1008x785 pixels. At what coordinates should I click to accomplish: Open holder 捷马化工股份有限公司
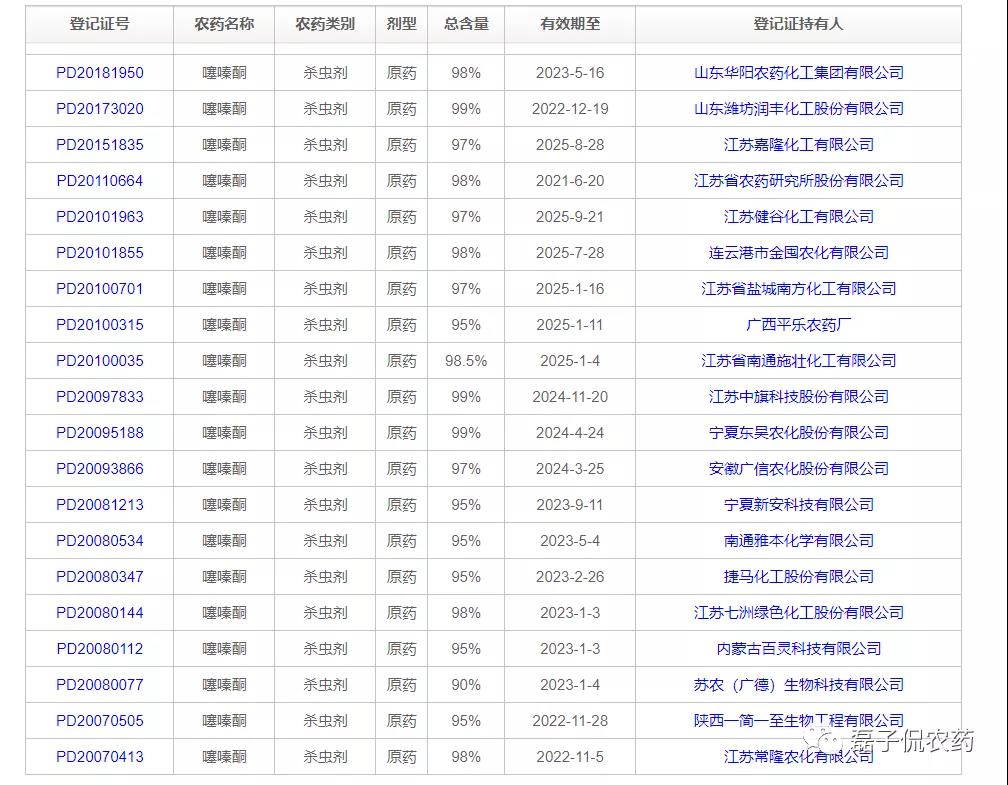pyautogui.click(x=798, y=577)
